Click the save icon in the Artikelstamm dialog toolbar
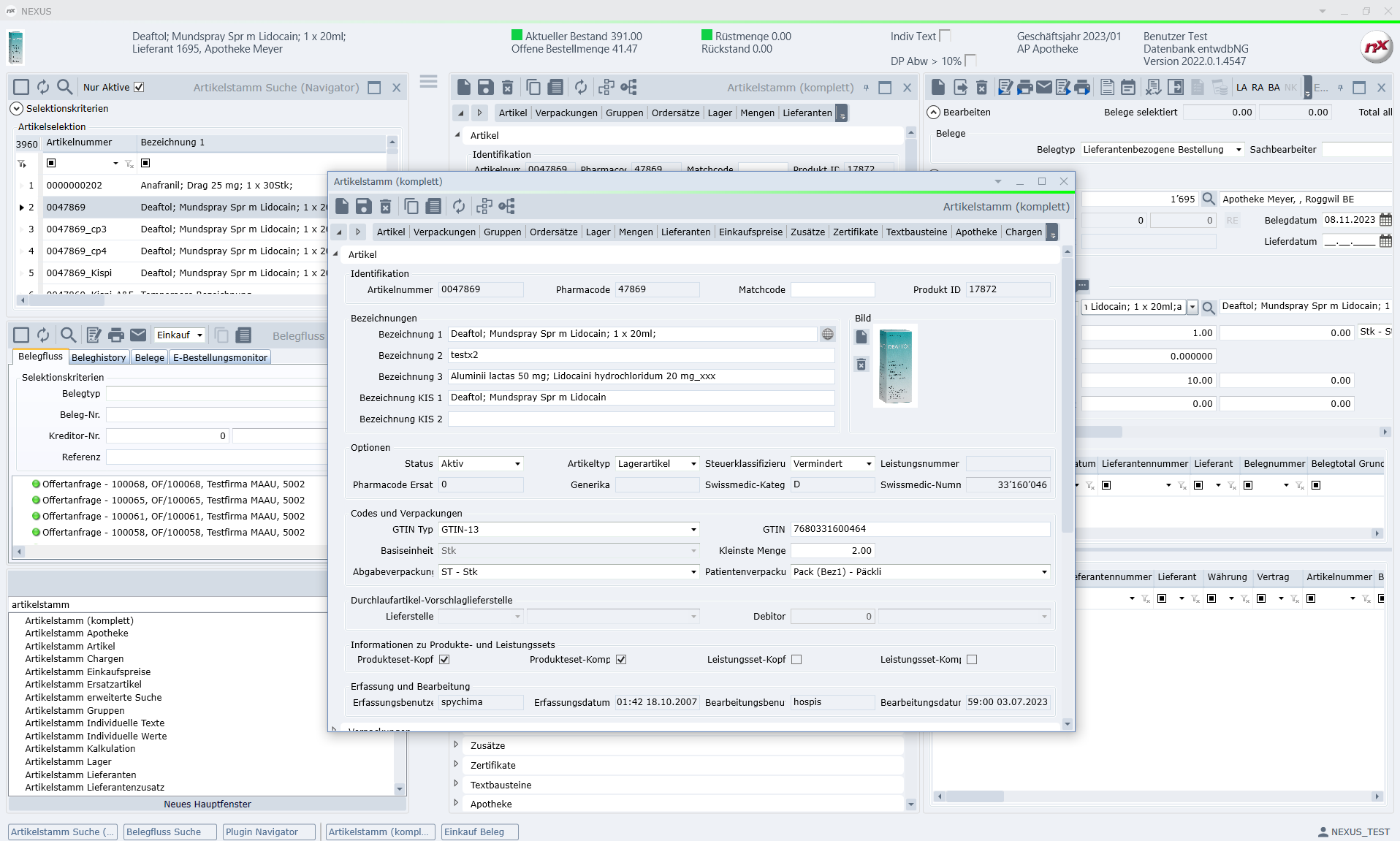 coord(363,207)
